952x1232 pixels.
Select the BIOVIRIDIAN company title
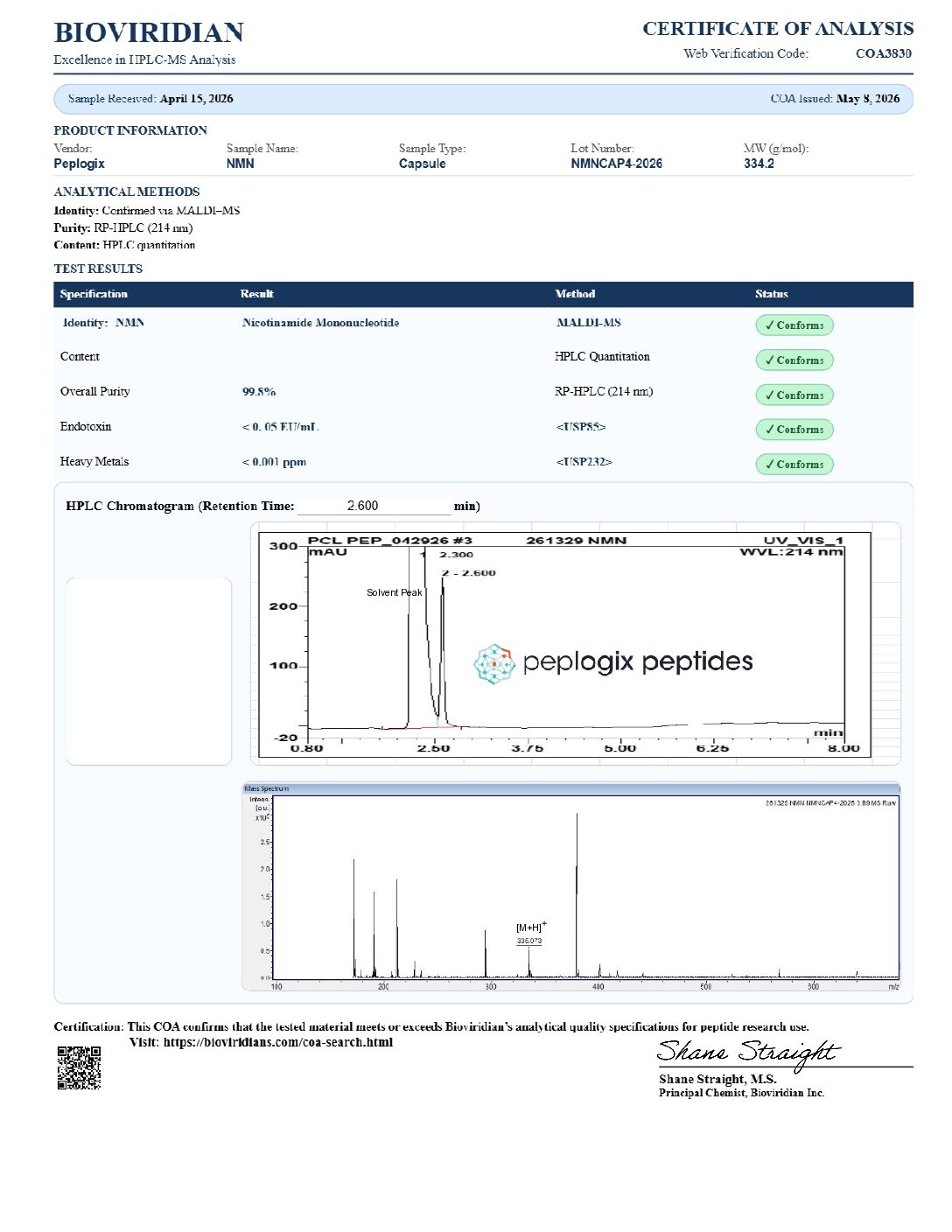[149, 33]
